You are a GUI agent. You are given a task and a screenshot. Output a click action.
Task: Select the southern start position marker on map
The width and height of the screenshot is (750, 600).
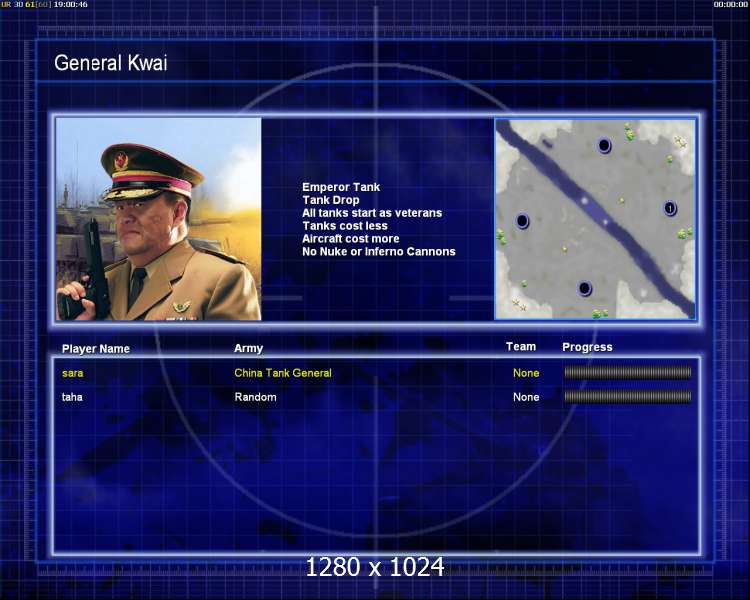point(584,289)
